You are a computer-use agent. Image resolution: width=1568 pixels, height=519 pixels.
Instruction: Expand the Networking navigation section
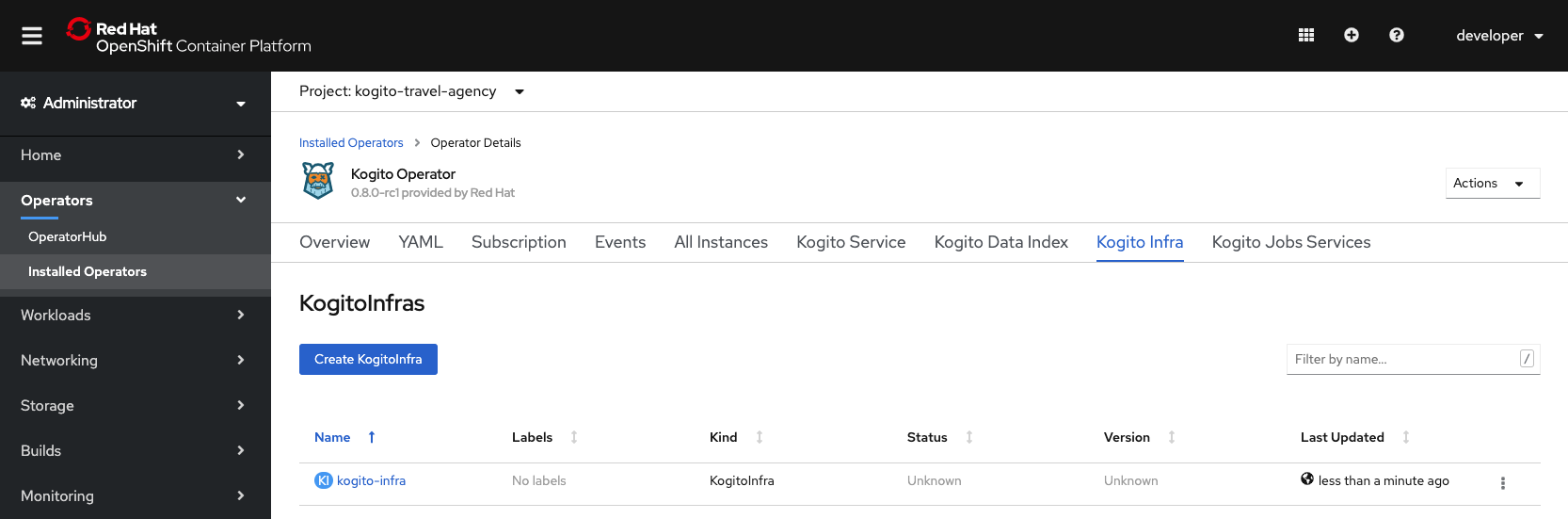[x=135, y=360]
